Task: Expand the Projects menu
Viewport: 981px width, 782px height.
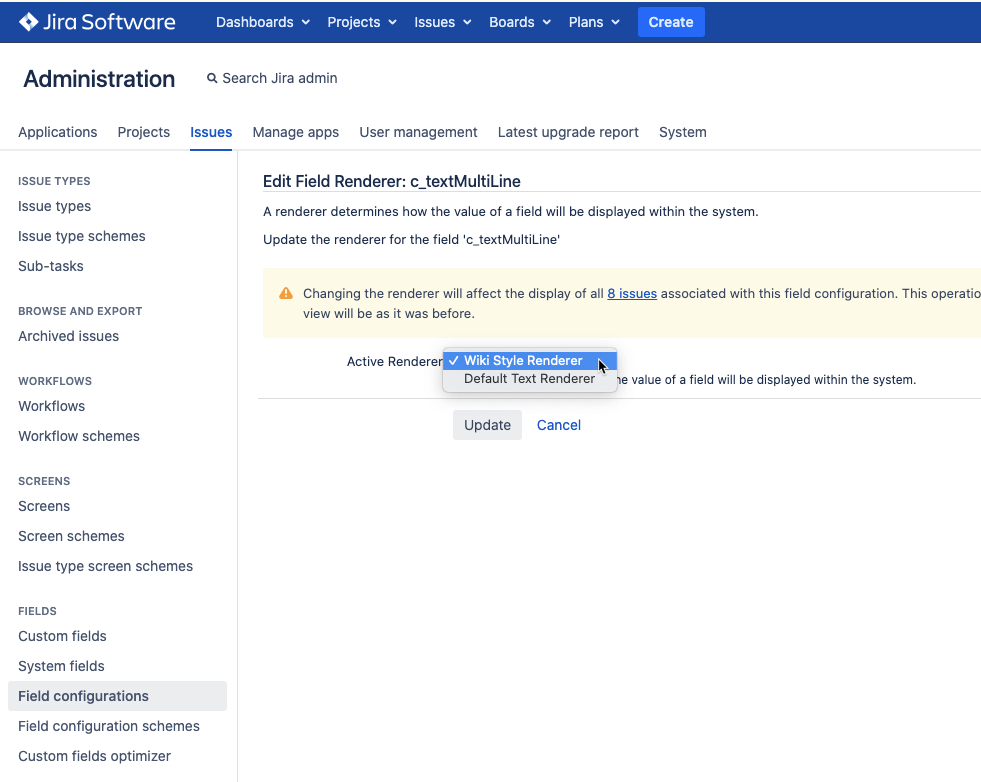Action: tap(361, 22)
